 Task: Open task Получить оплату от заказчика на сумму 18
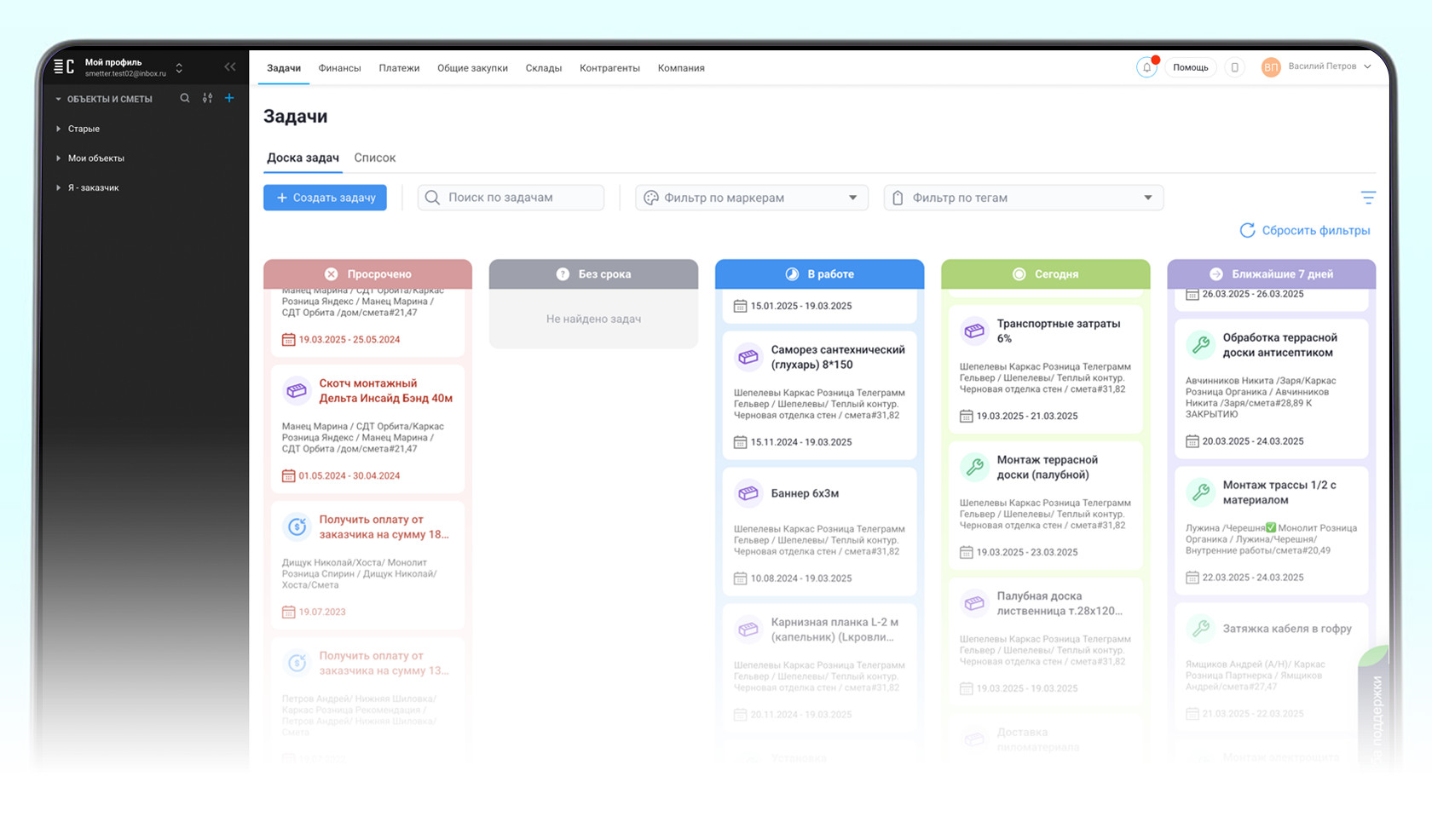[384, 526]
